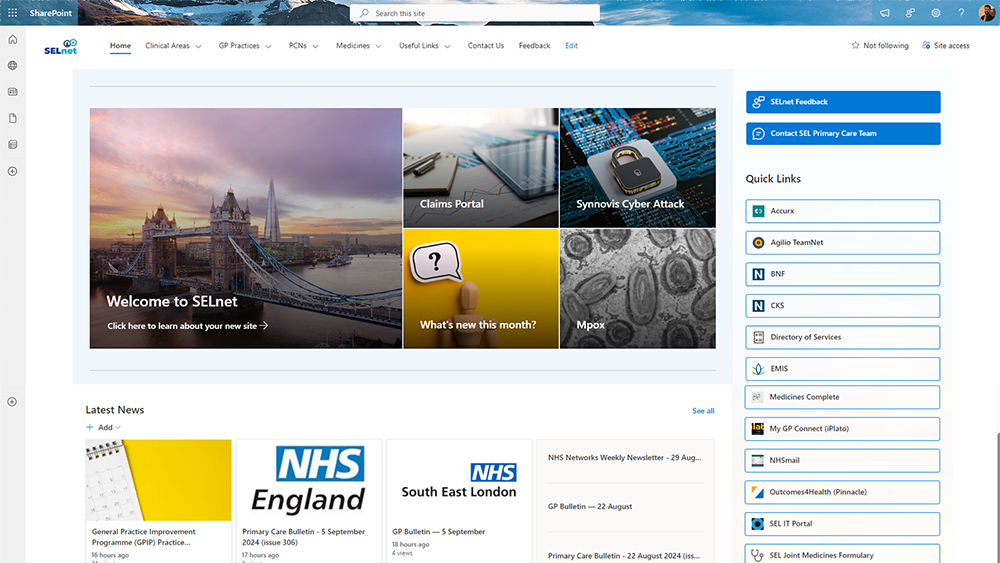The image size is (1000, 563).
Task: Open the megaphone notifications icon in header
Action: click(x=885, y=13)
